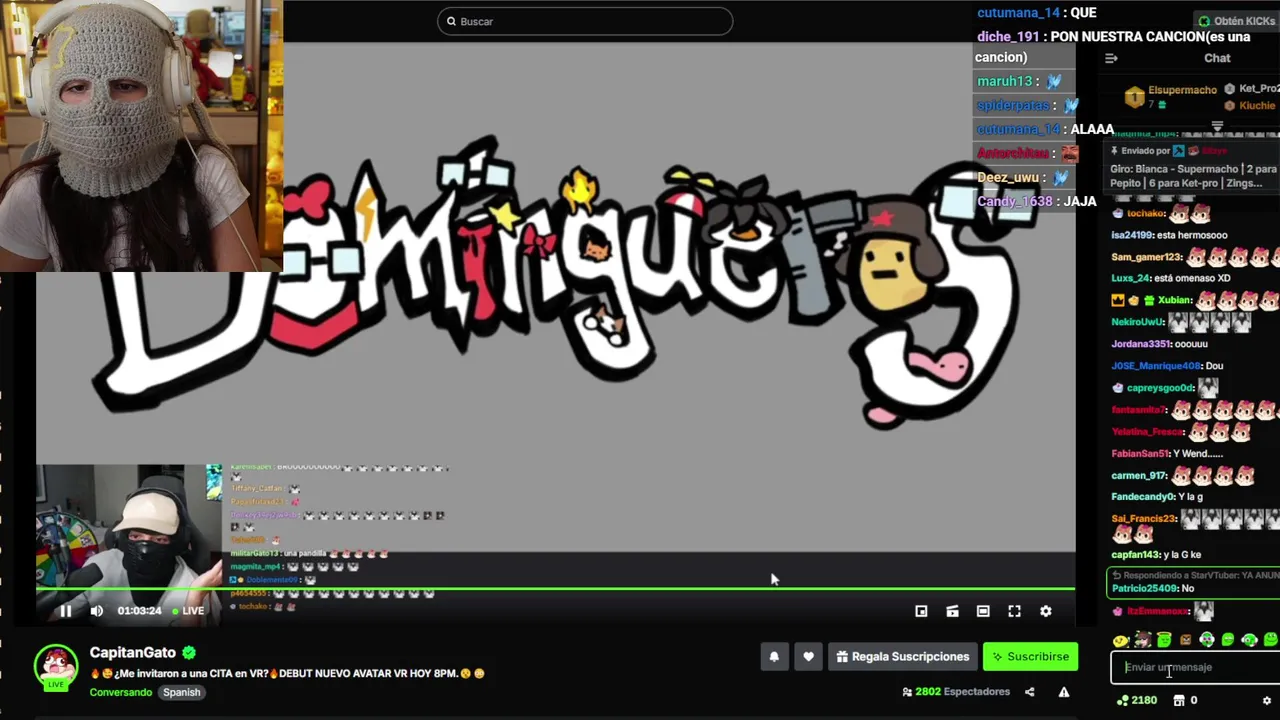This screenshot has width=1280, height=720.
Task: Follow the channel with the heart button
Action: click(808, 657)
